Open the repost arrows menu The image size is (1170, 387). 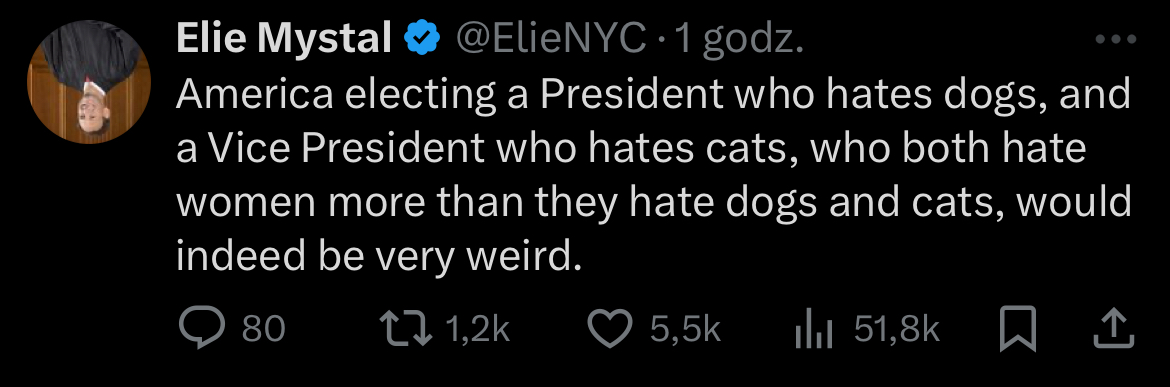(407, 329)
